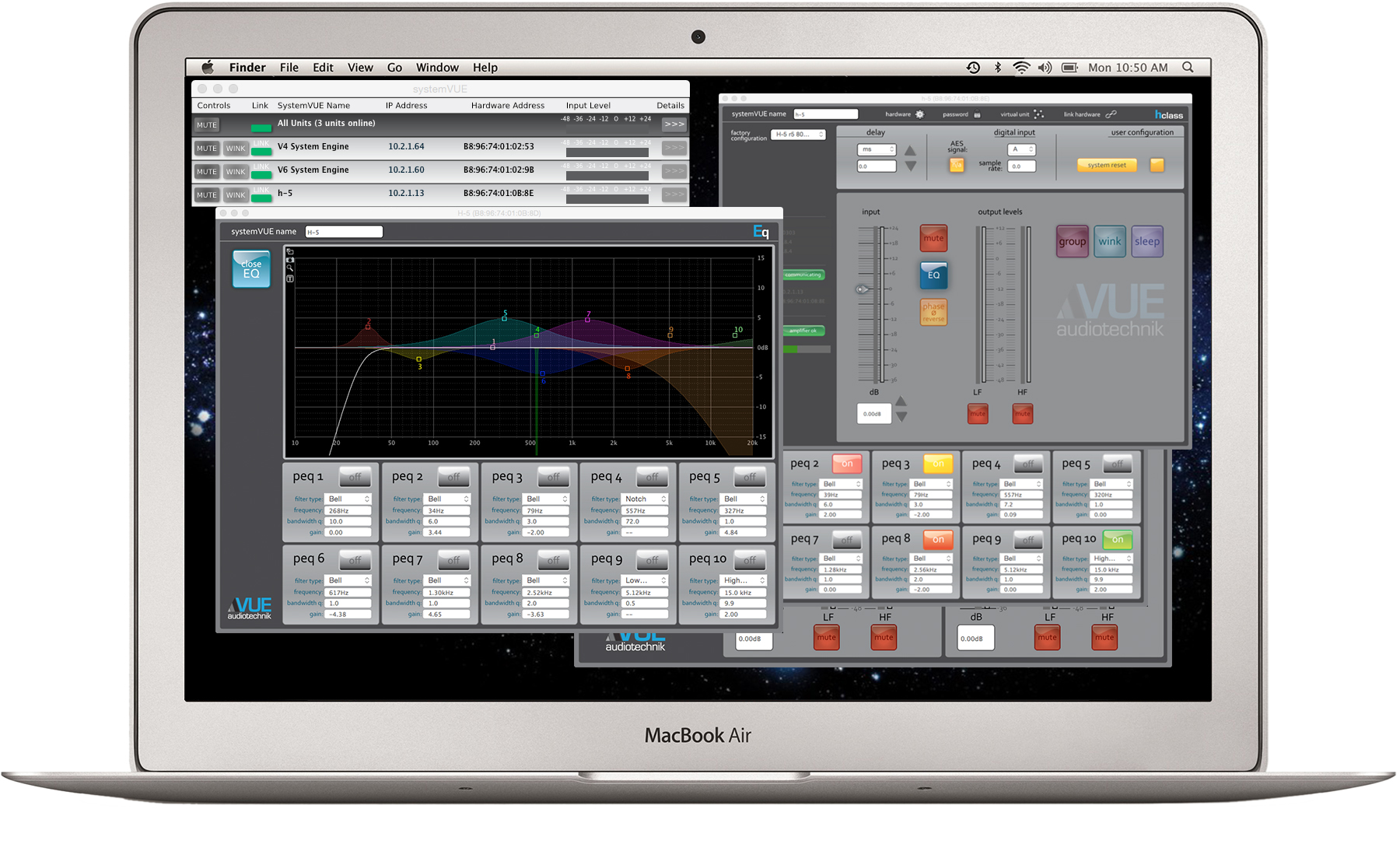This screenshot has height=865, width=1400.
Task: Click the Bluetooth menu bar icon
Action: click(998, 68)
